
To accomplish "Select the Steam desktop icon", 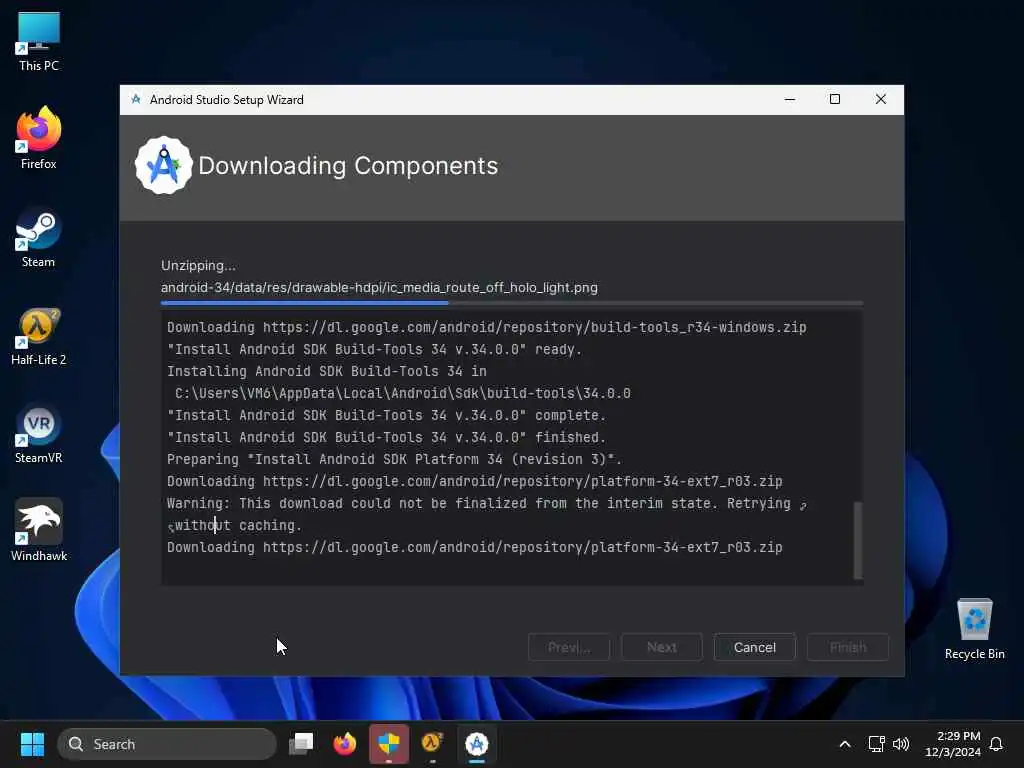I will coord(39,238).
